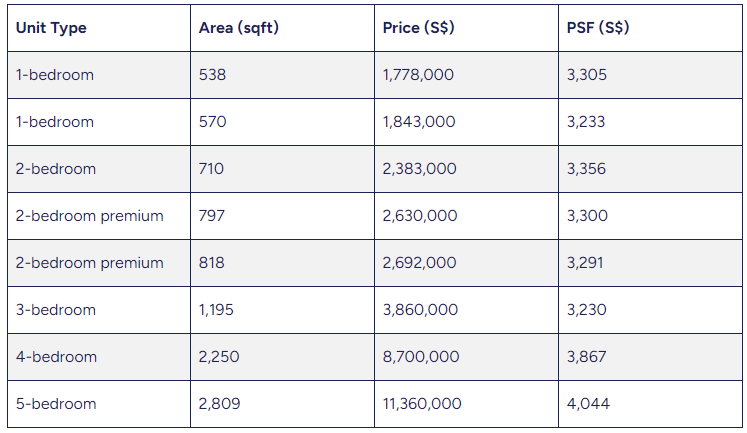Click the Price (S$) column header
Image resolution: width=747 pixels, height=433 pixels.
coord(418,28)
